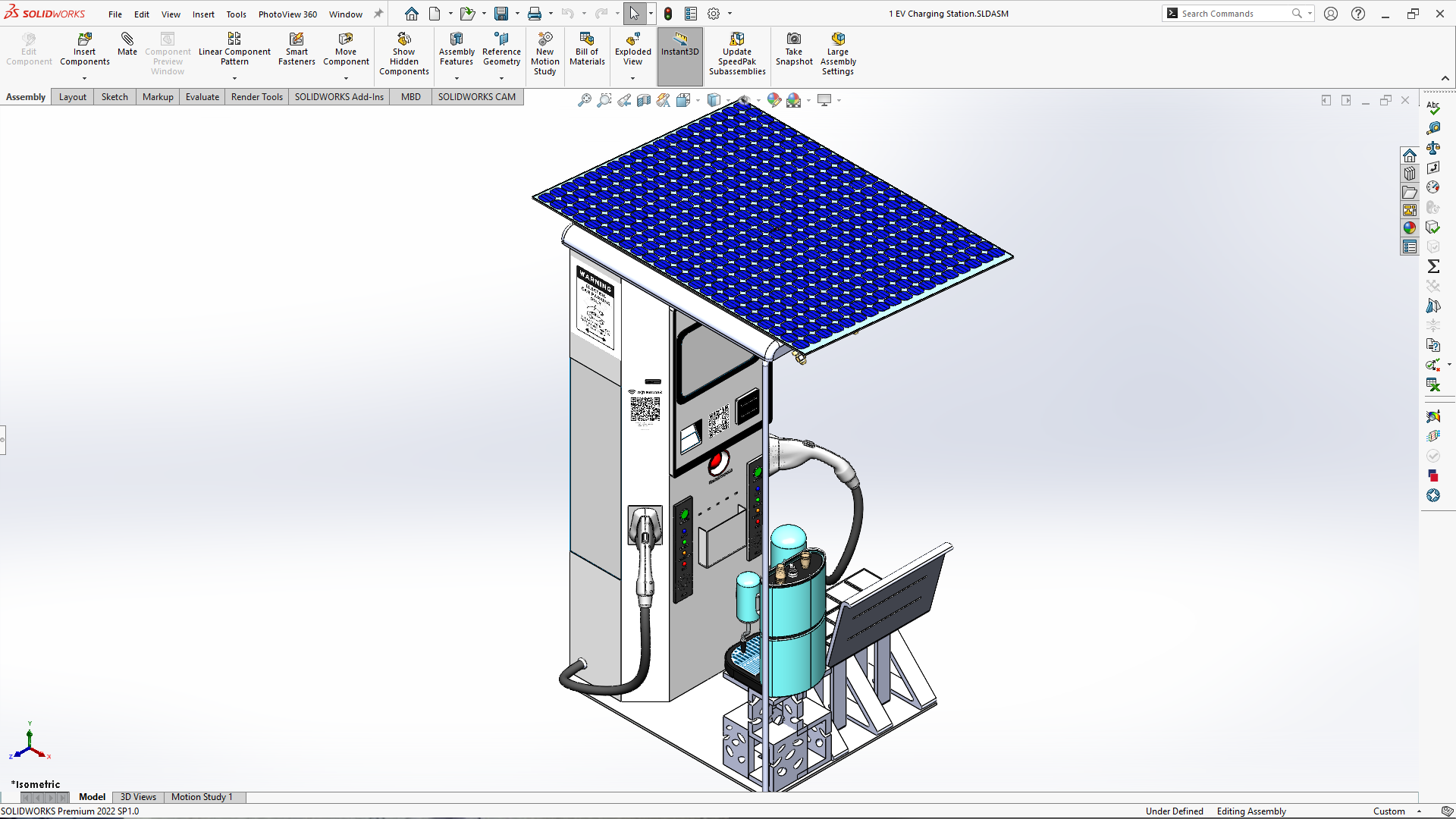The image size is (1456, 819).
Task: Expand Exploded View dropdown arrow
Action: (632, 78)
